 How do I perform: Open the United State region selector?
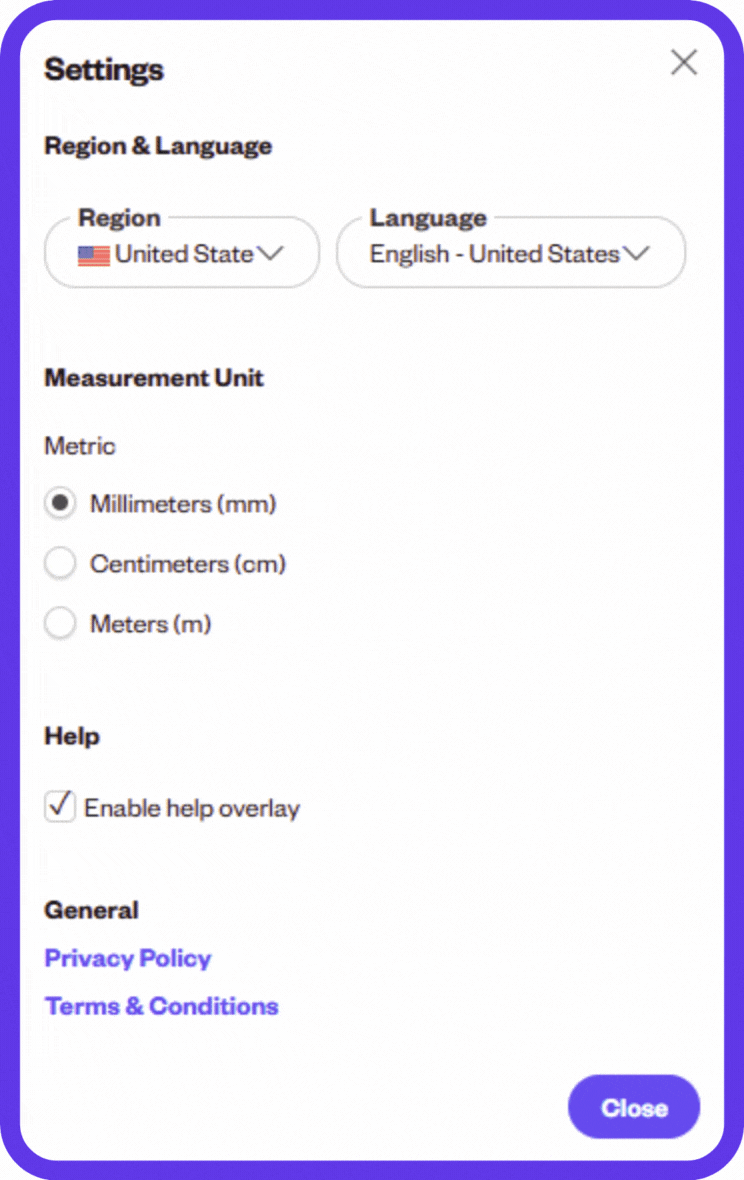pyautogui.click(x=182, y=252)
